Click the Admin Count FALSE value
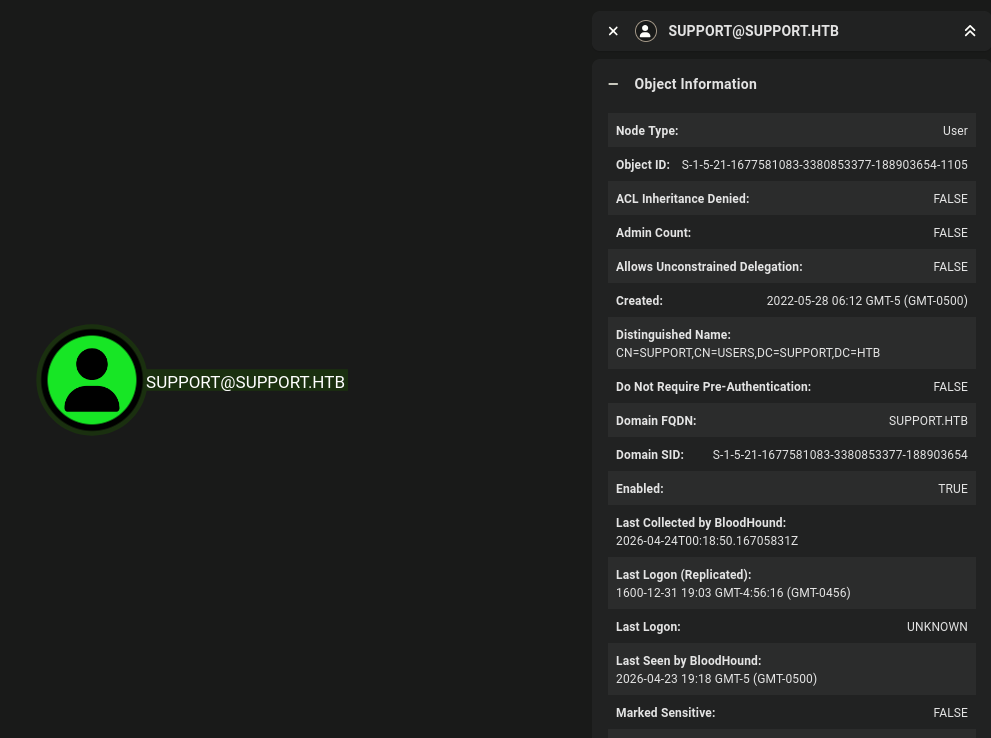The width and height of the screenshot is (991, 738). (x=950, y=233)
